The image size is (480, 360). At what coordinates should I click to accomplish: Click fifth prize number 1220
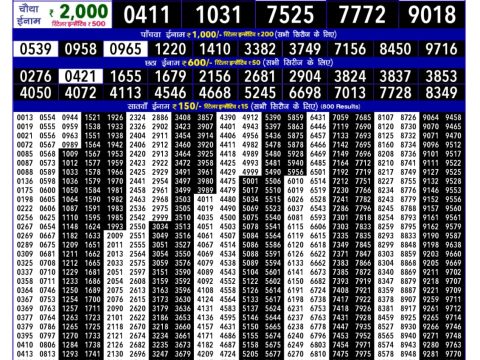tap(170, 49)
